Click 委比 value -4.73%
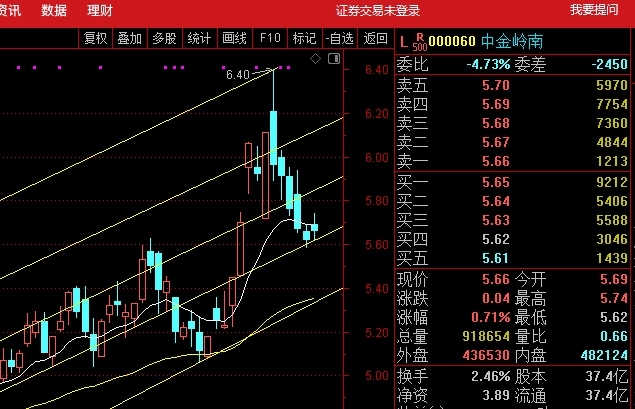This screenshot has height=409, width=635. (488, 64)
